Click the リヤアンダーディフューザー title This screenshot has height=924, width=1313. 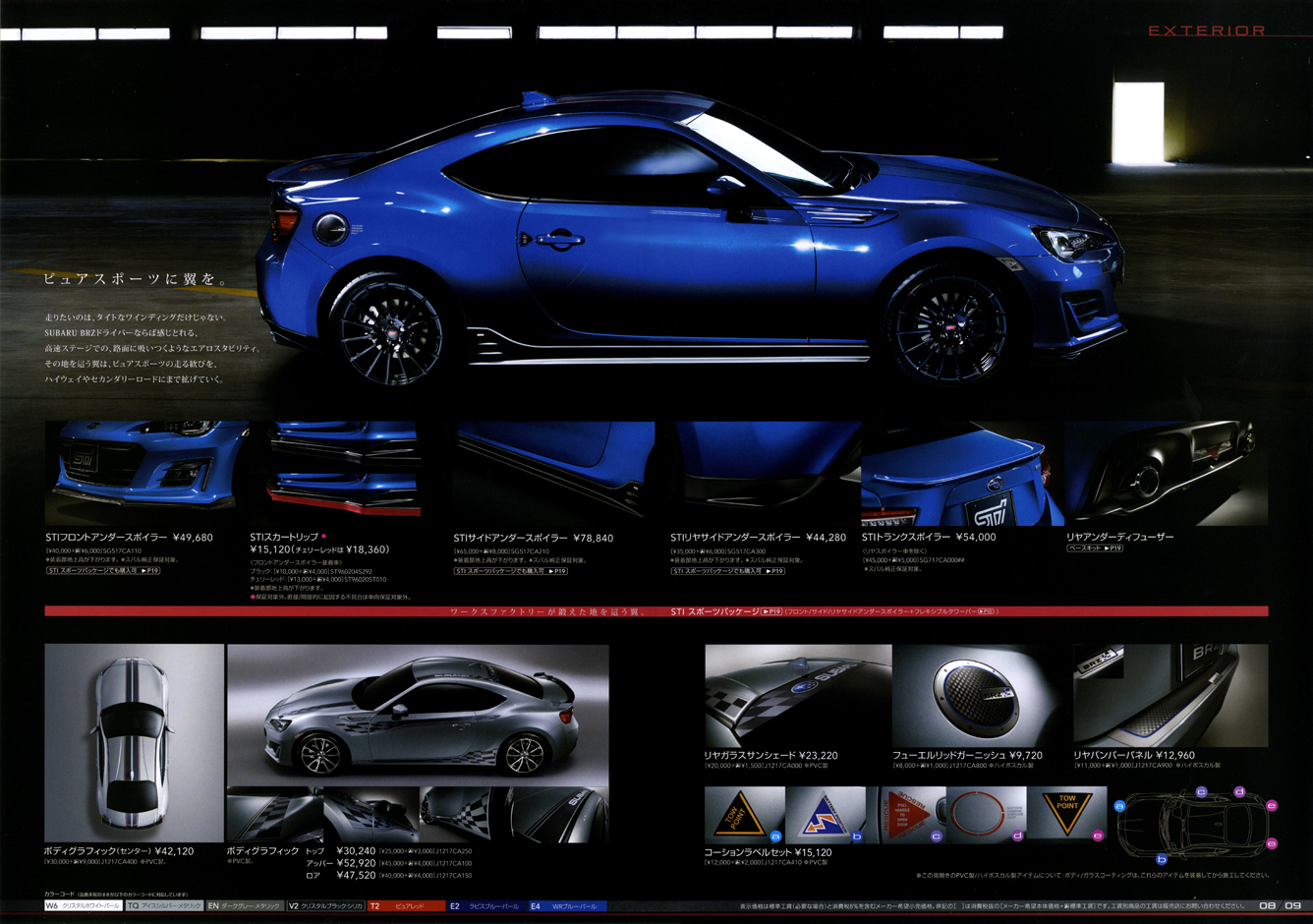click(x=1119, y=537)
